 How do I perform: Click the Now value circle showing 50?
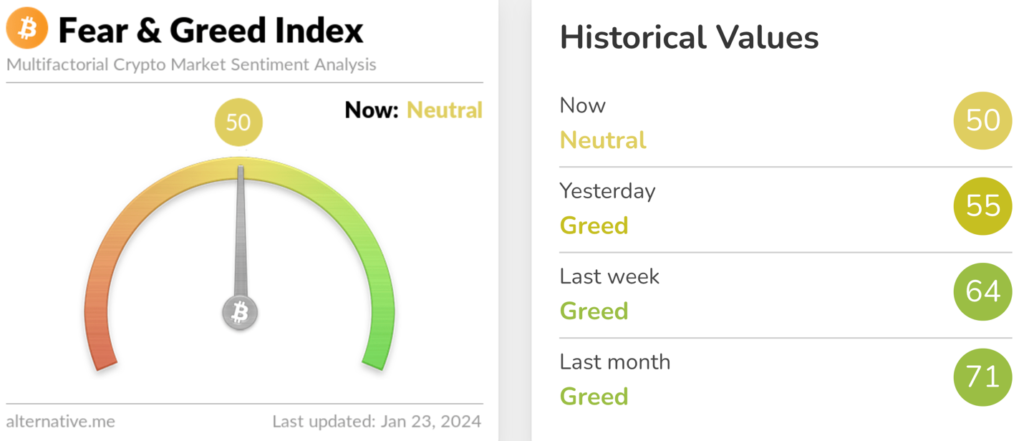click(x=983, y=121)
